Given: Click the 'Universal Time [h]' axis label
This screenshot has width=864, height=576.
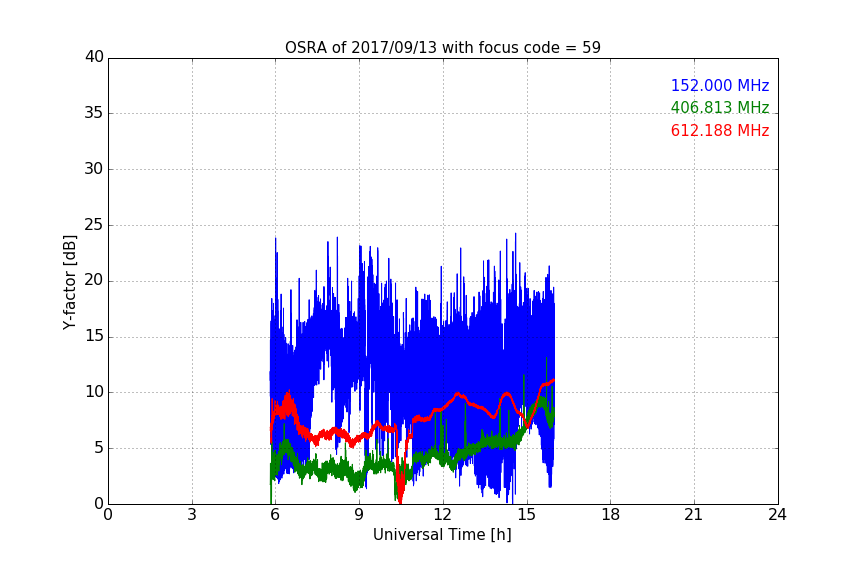Looking at the screenshot, I should click(x=442, y=535).
